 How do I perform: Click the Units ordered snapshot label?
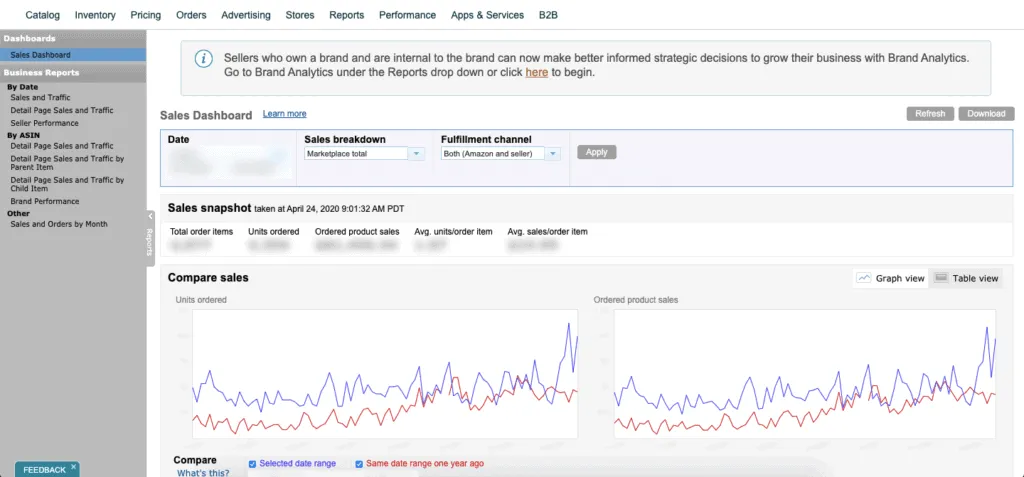(274, 231)
